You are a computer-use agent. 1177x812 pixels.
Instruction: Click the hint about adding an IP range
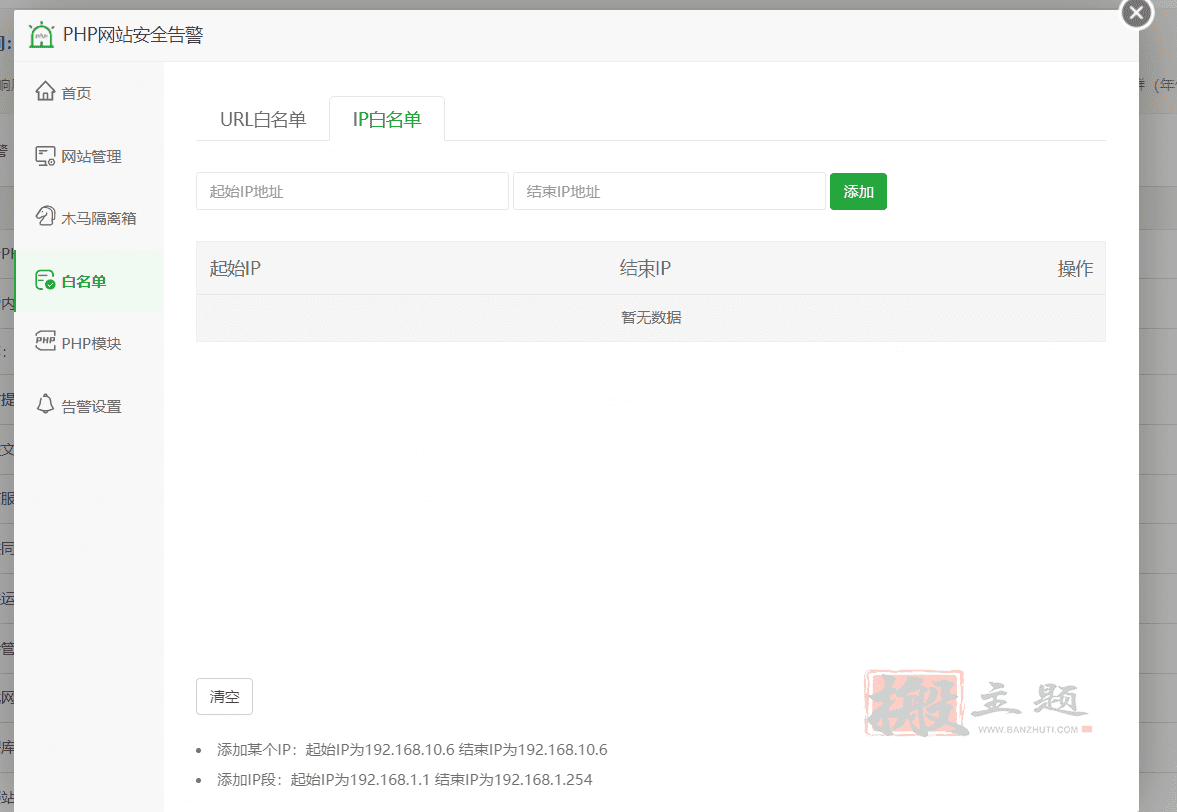[x=405, y=779]
